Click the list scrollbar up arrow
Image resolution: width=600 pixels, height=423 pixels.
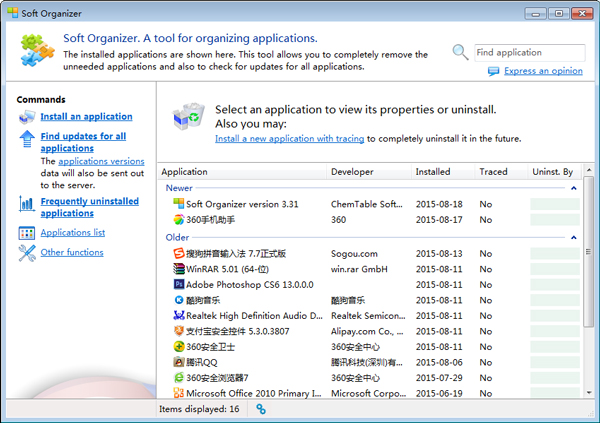point(589,170)
